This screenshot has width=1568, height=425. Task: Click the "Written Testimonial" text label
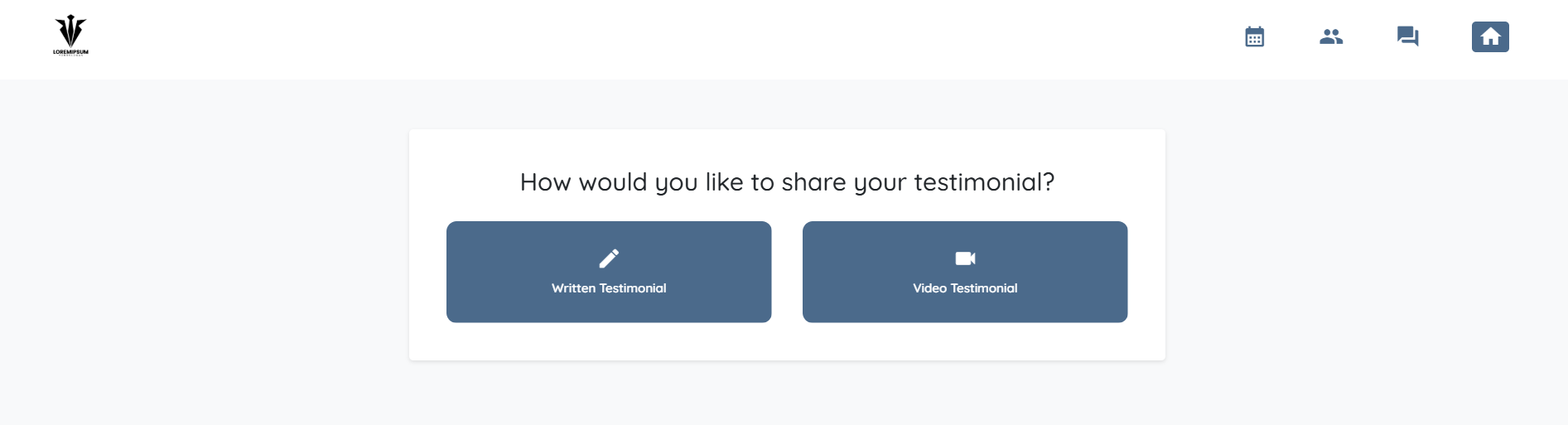[609, 288]
